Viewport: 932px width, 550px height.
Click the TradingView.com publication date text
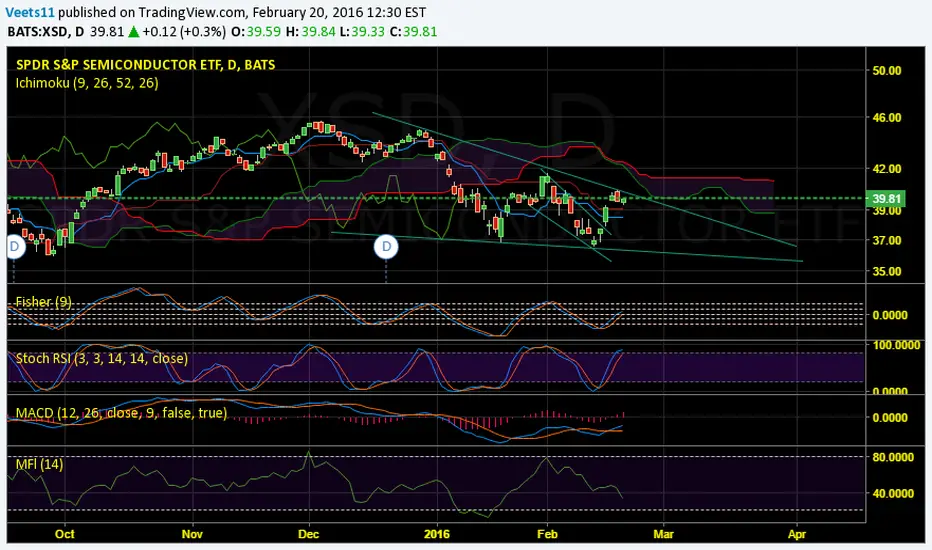282,12
